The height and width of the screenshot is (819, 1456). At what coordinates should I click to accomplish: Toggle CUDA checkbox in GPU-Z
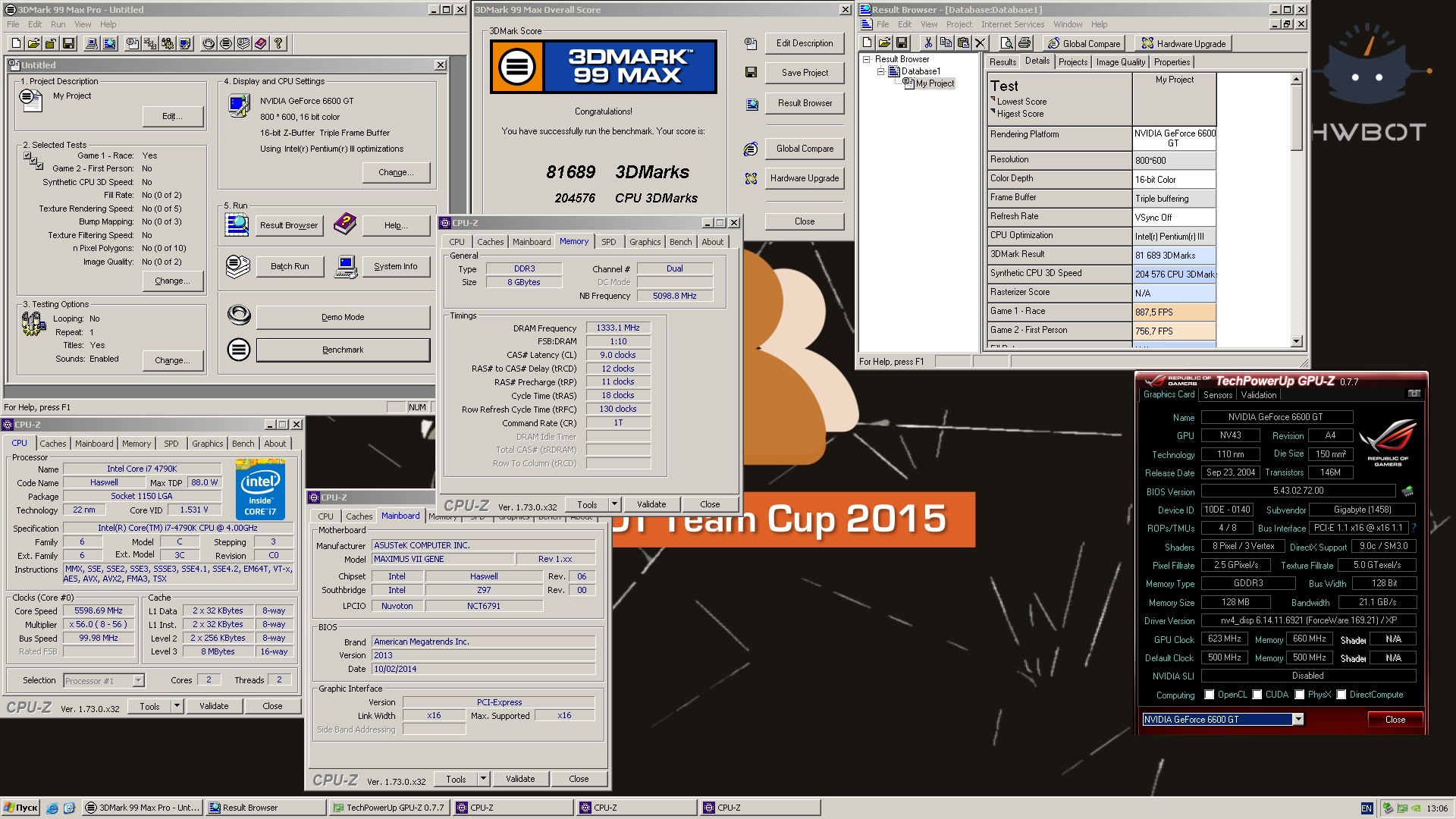[1257, 695]
